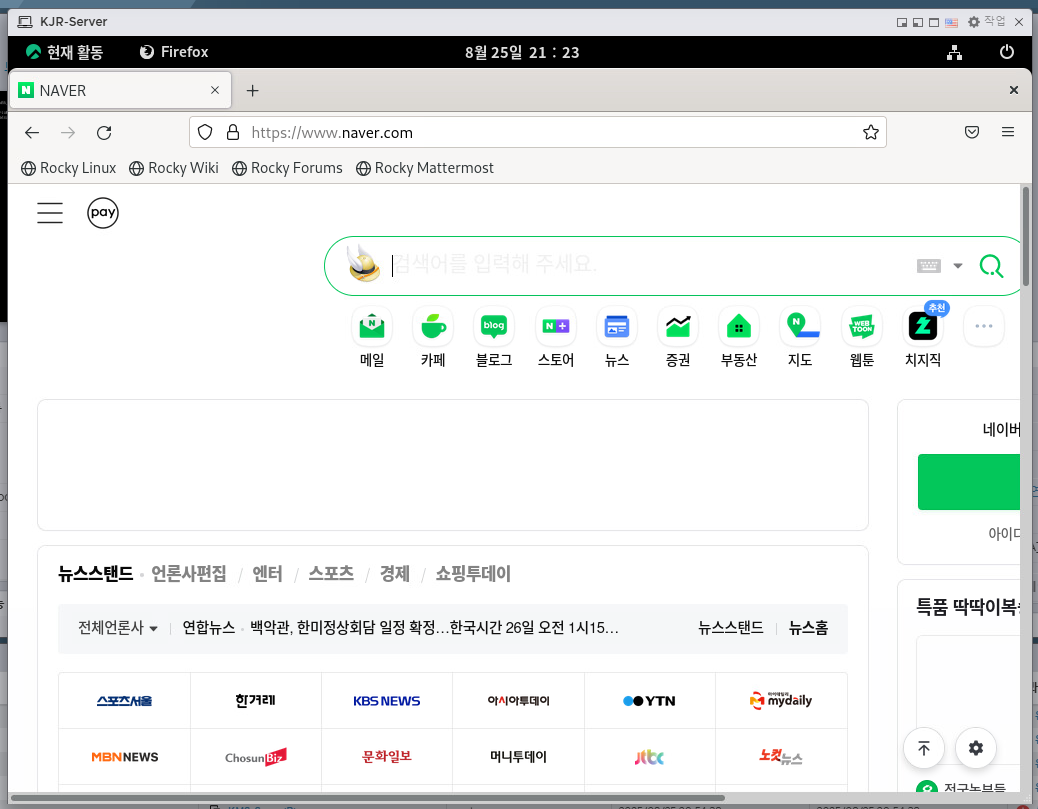Viewport: 1038px width, 809px height.
Task: Open the Real Estate (부동산) shortcut icon
Action: 739,326
